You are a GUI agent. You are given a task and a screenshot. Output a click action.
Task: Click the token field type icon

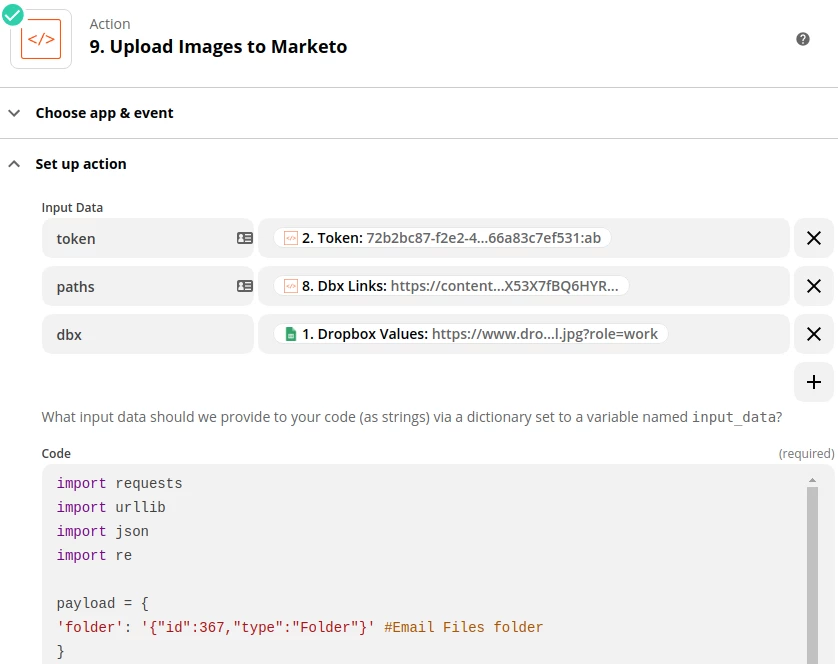tap(244, 238)
